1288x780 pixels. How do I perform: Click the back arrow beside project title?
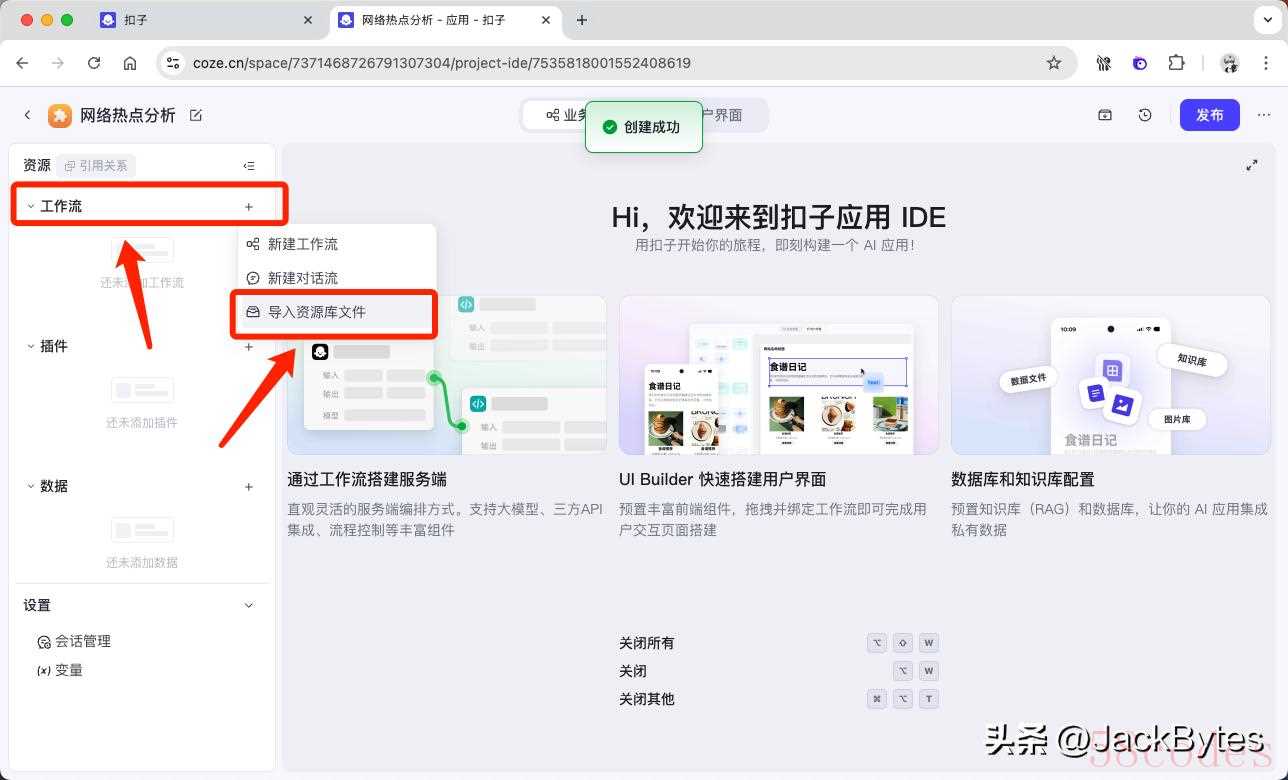click(28, 115)
